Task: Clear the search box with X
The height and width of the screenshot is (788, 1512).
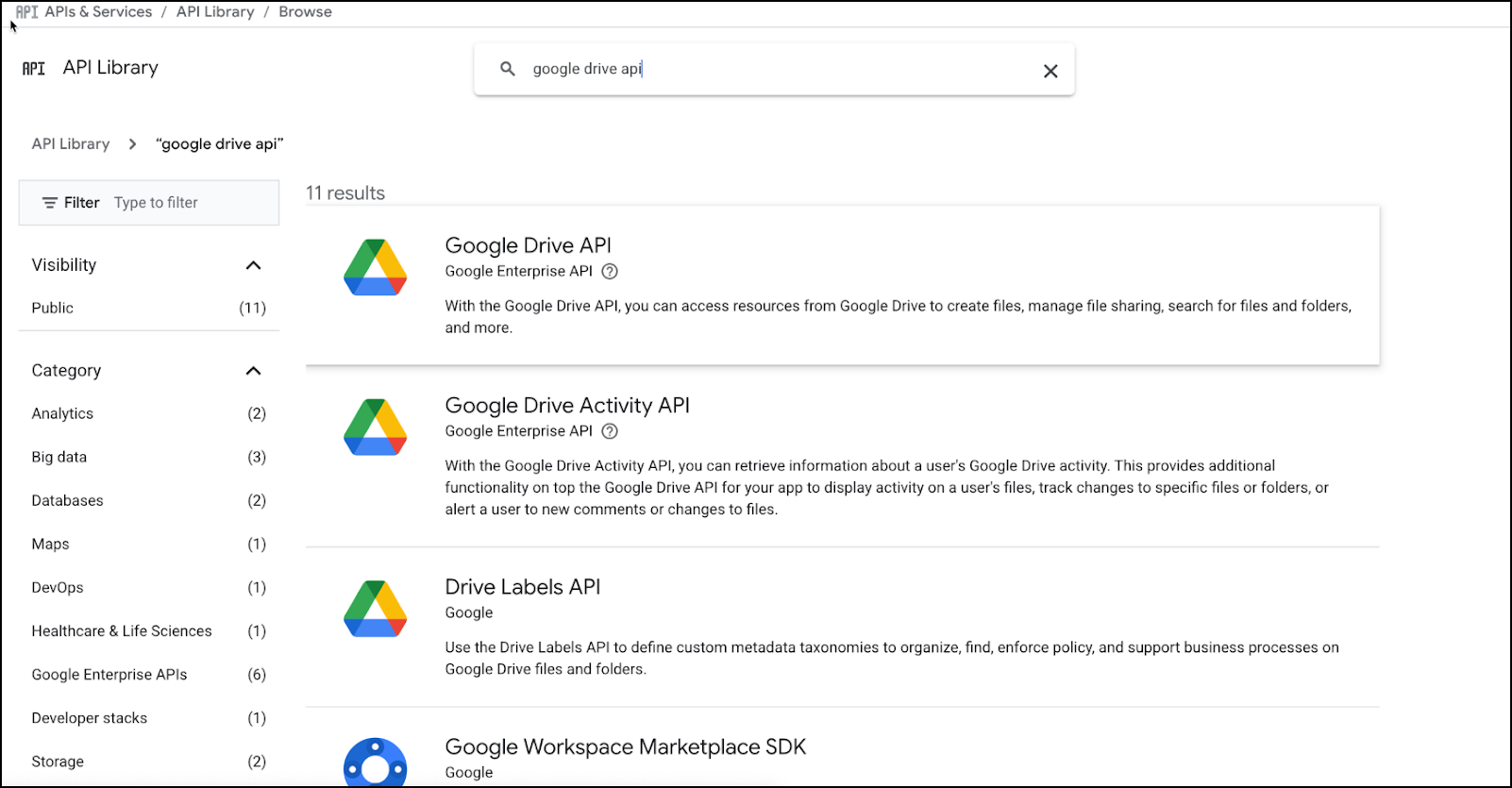Action: tap(1050, 71)
